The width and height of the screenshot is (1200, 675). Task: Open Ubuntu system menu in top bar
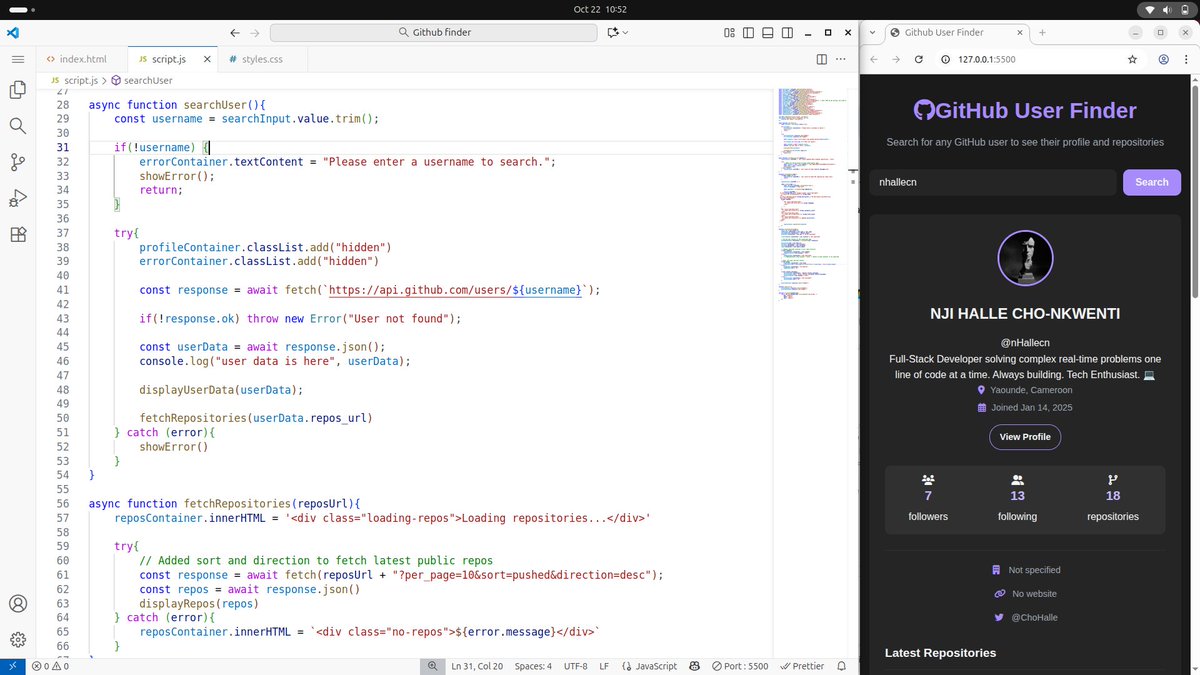tap(1165, 9)
